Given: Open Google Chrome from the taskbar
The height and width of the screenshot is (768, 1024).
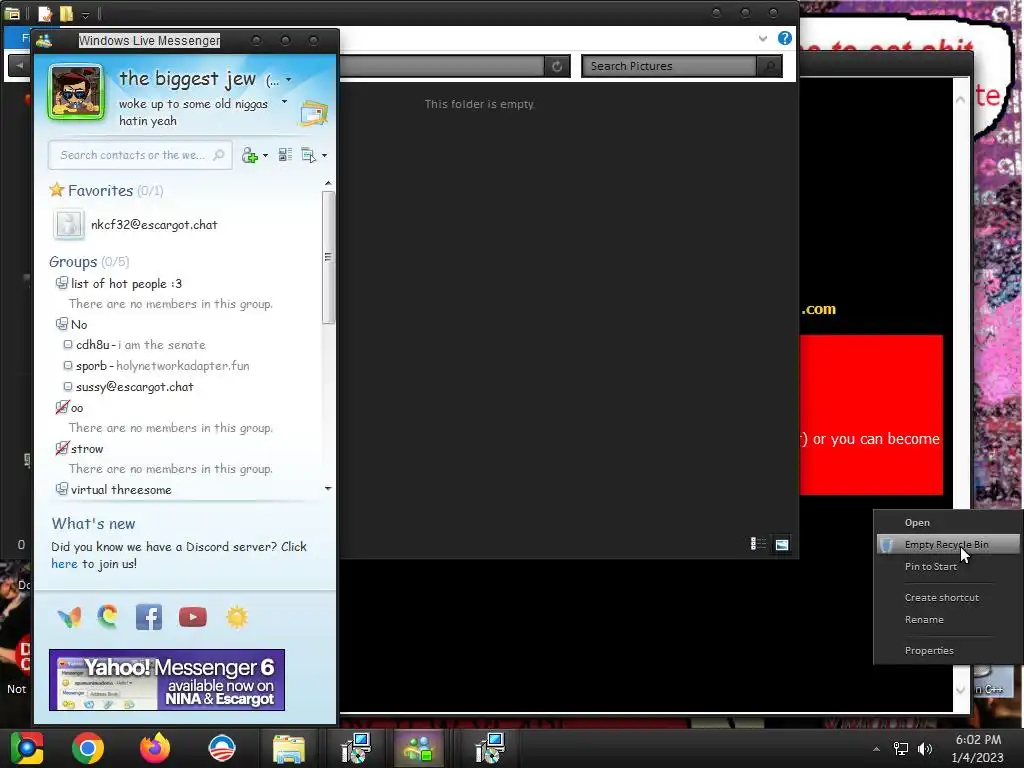Looking at the screenshot, I should point(88,748).
